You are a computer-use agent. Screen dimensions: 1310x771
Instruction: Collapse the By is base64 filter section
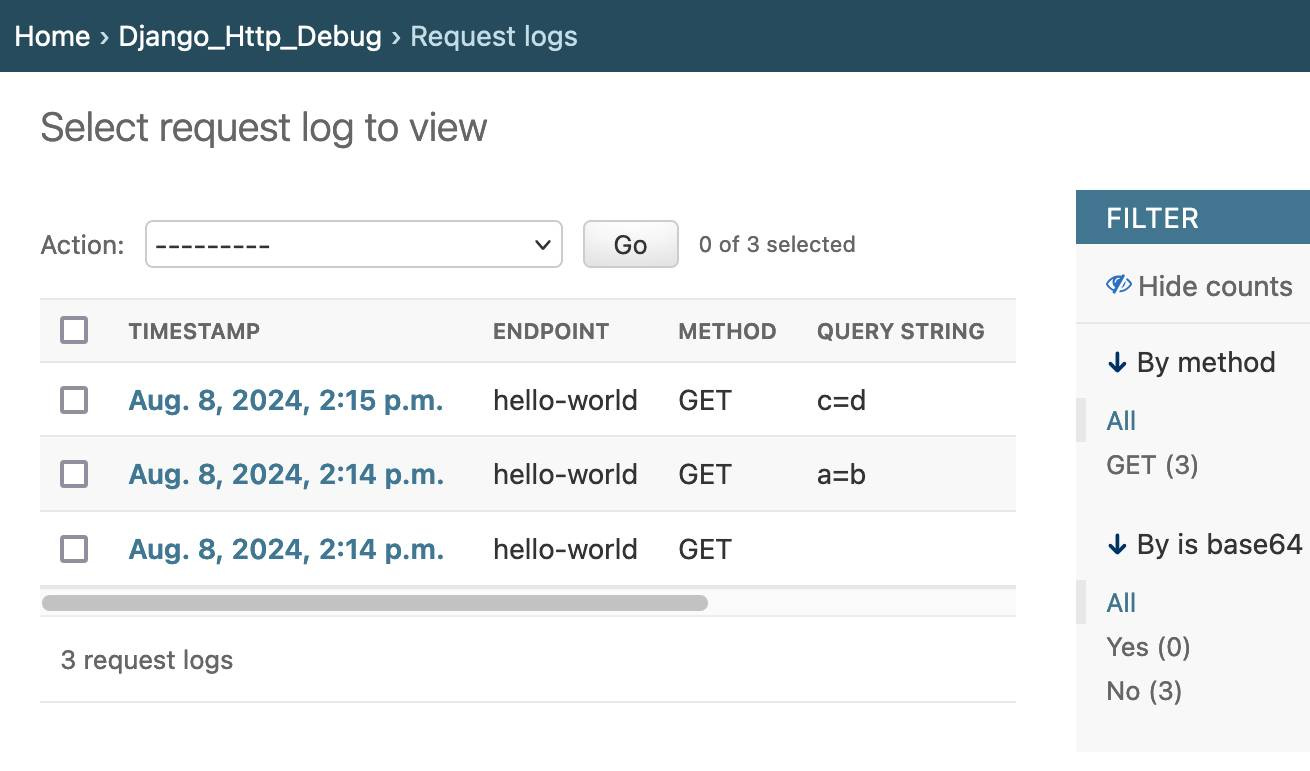1204,544
